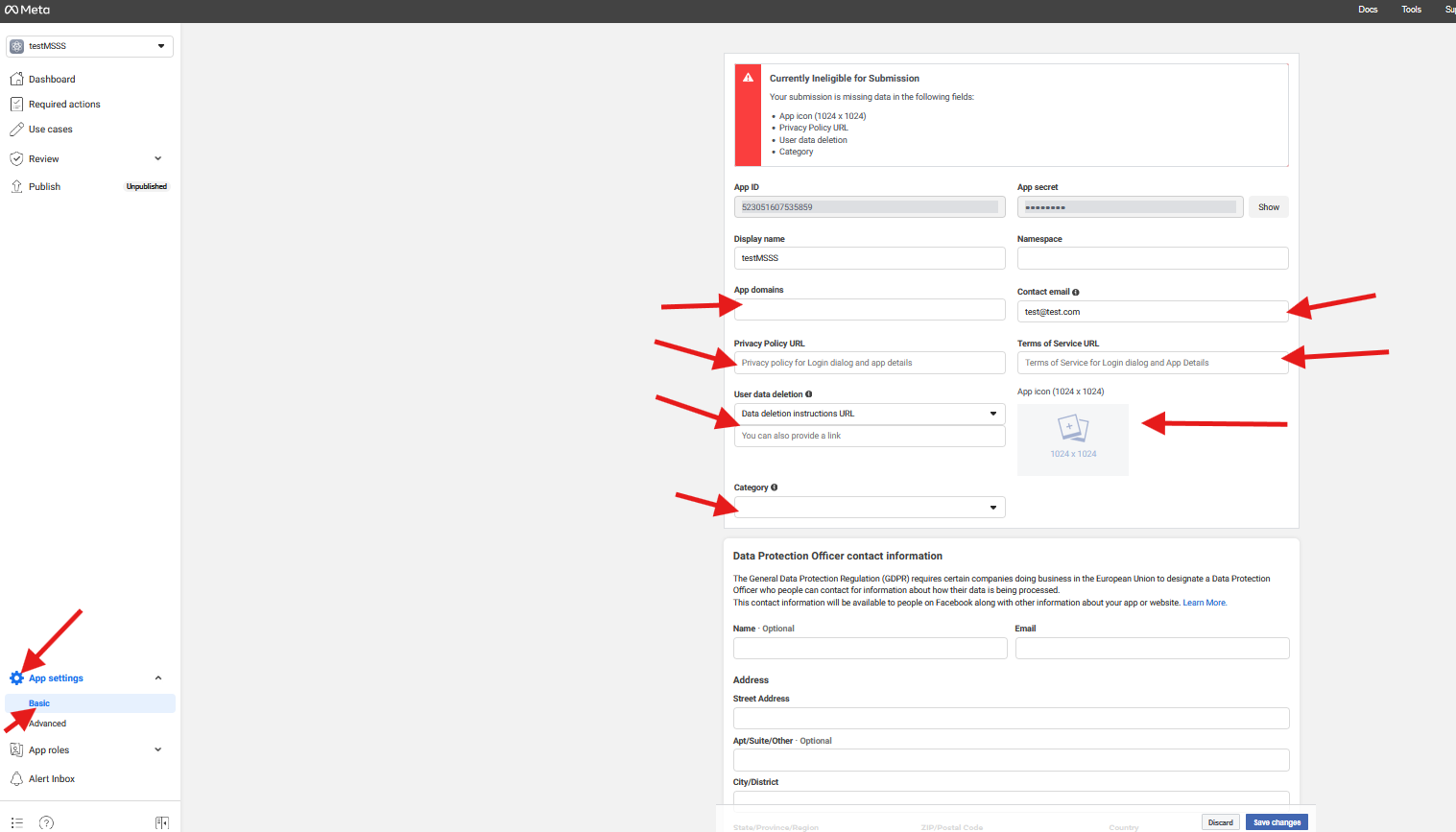Click the DPO Name field

[x=870, y=648]
